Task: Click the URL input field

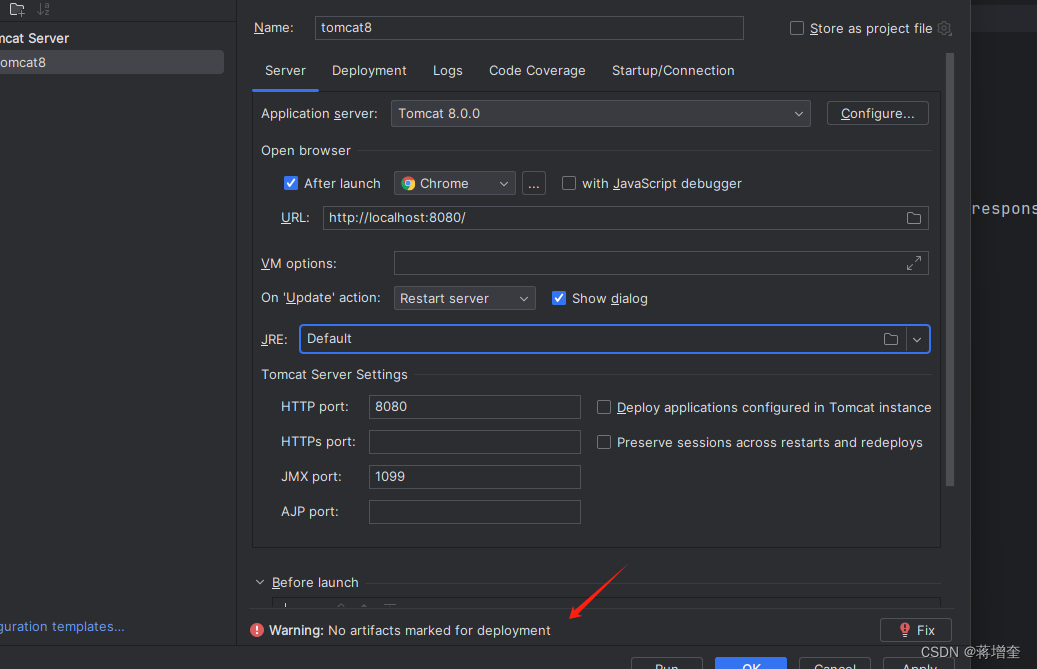Action: 626,218
